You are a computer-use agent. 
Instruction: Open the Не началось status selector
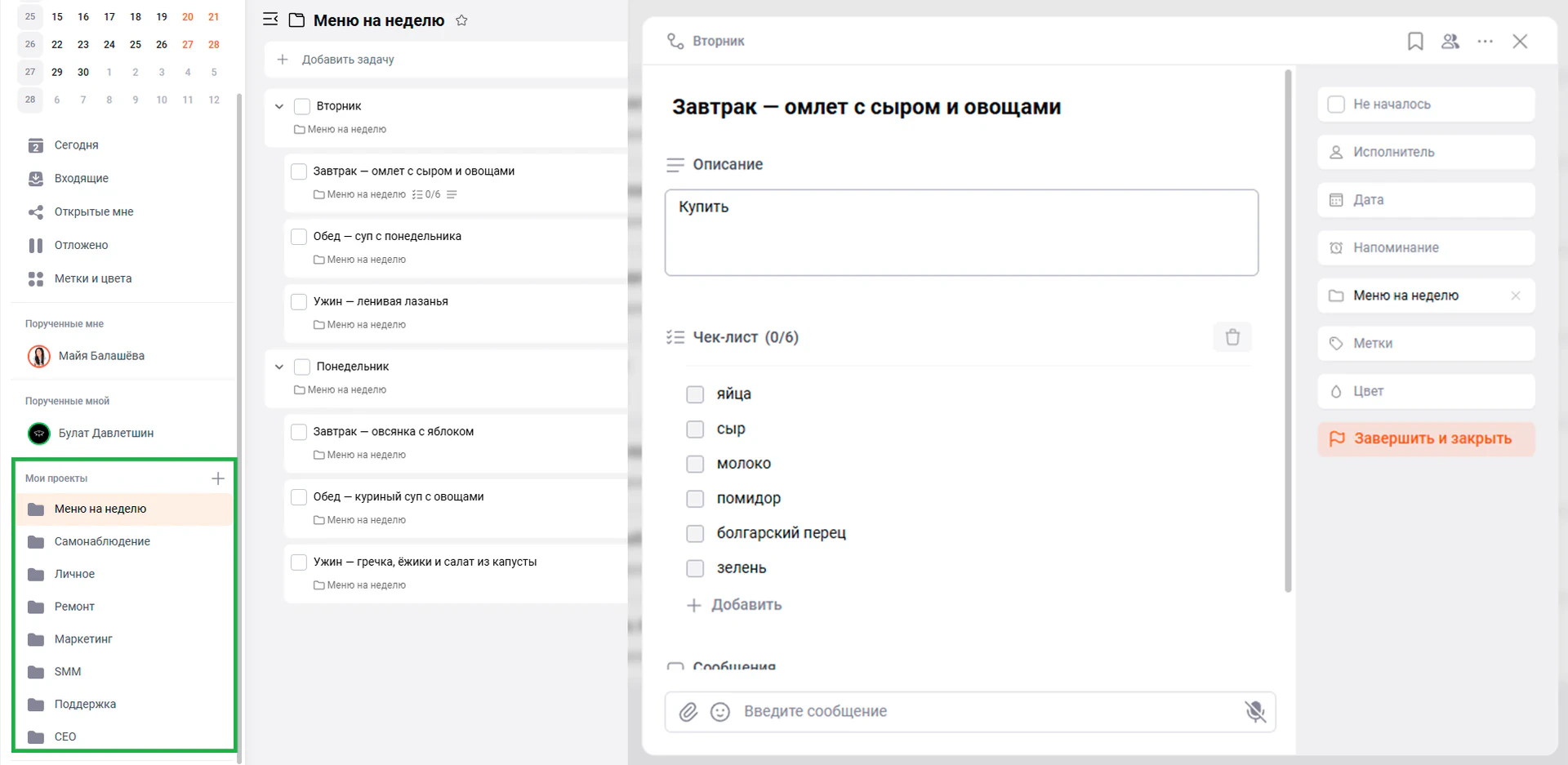click(1426, 105)
